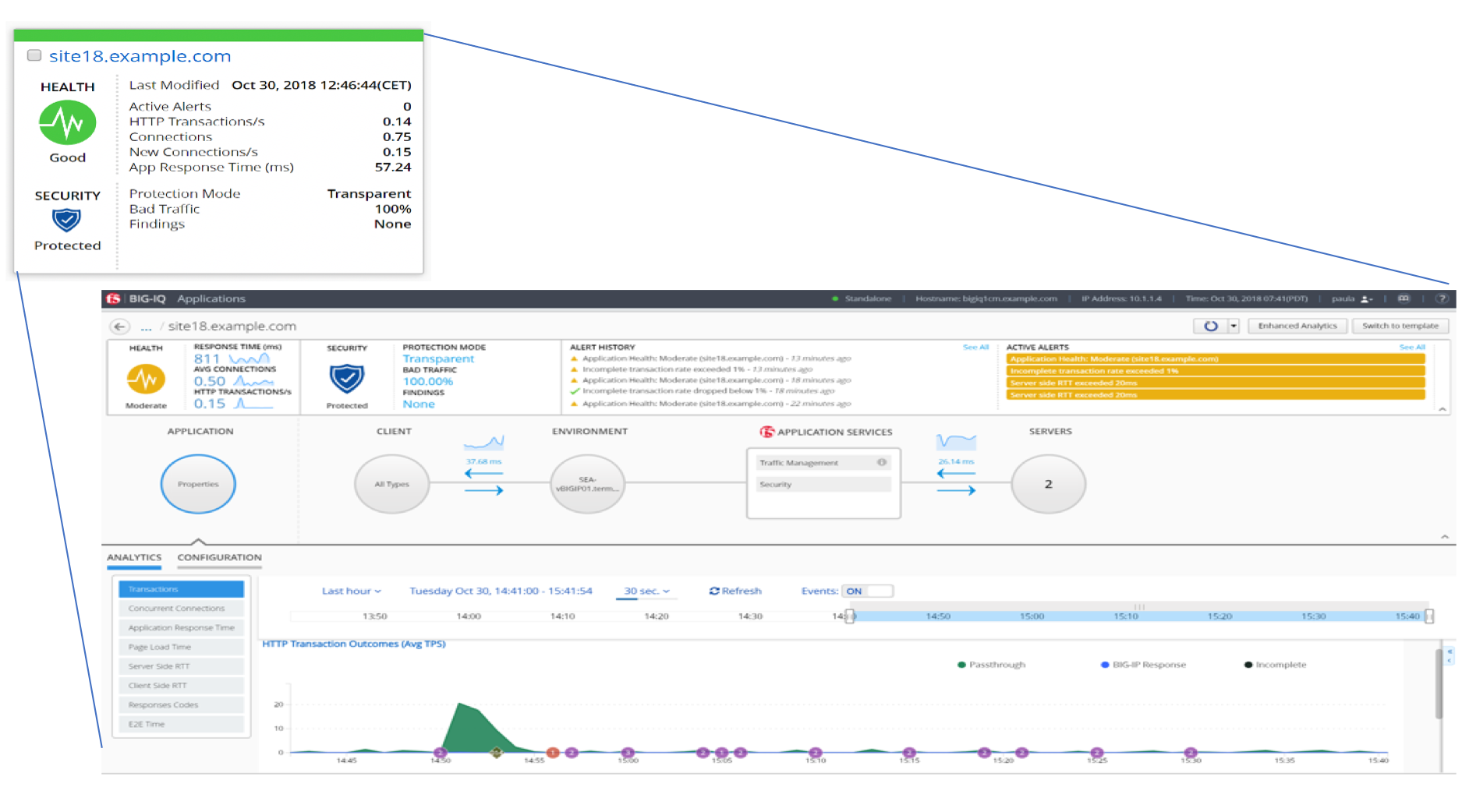This screenshot has width=1462, height=812.
Task: Click the Switch to template button
Action: coord(1400,326)
